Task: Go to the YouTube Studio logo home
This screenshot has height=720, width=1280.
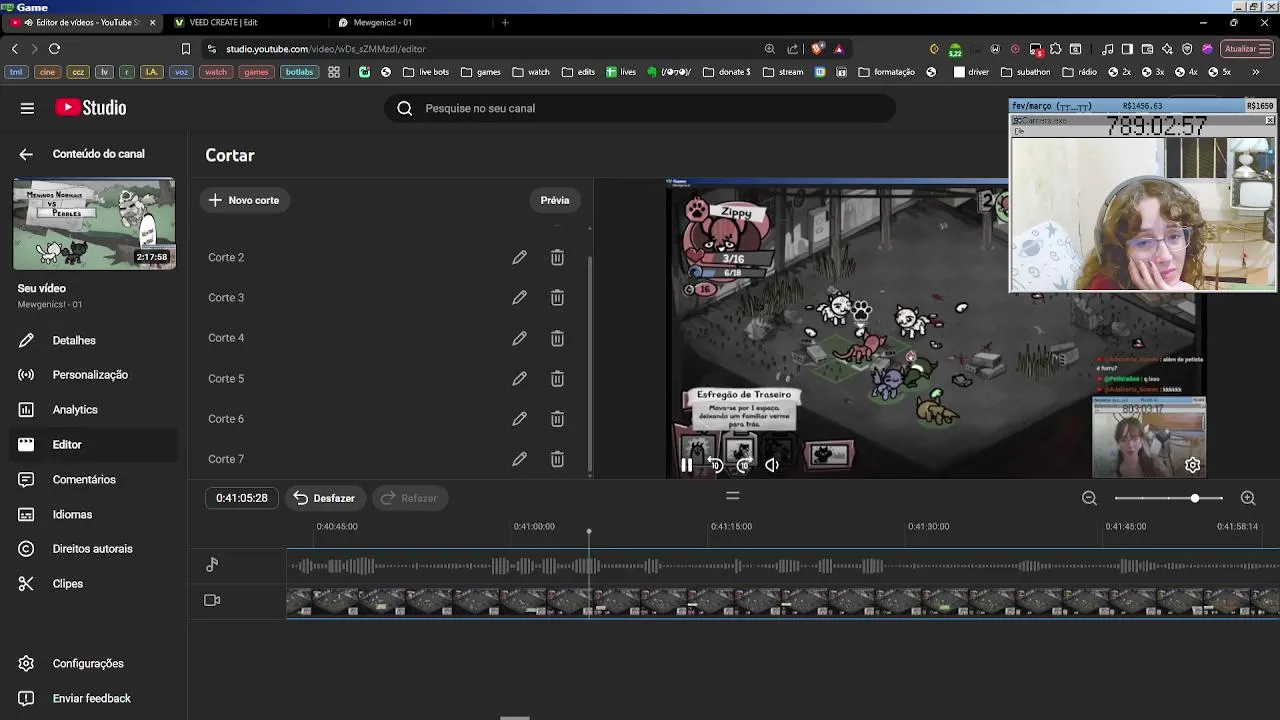Action: tap(91, 108)
